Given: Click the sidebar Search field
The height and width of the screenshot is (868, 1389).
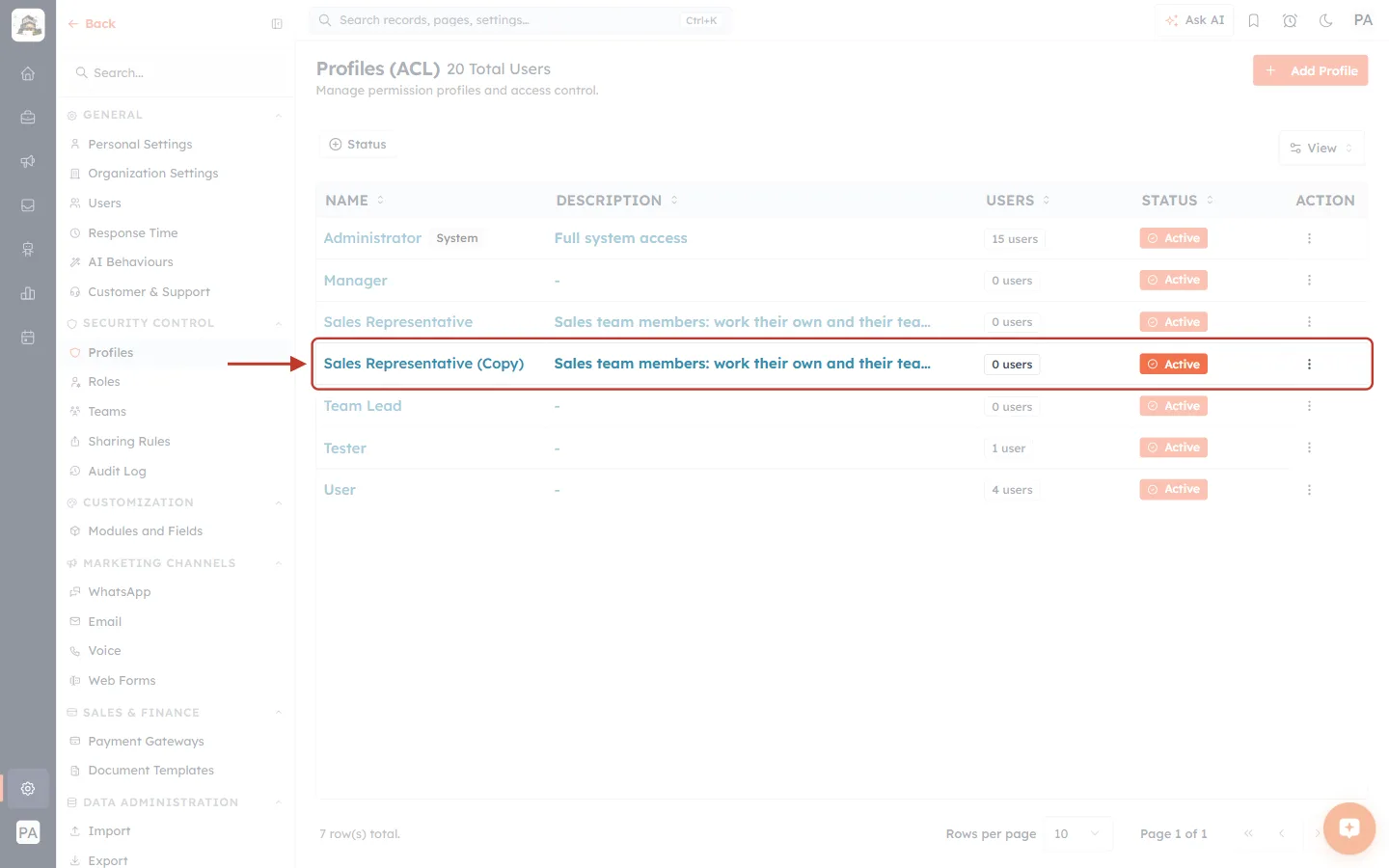Looking at the screenshot, I should coord(176,73).
